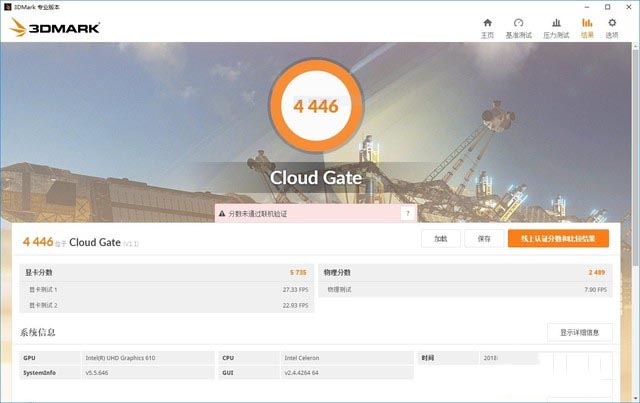Click 显卡测试 2 row label
The height and width of the screenshot is (403, 640).
tap(43, 305)
